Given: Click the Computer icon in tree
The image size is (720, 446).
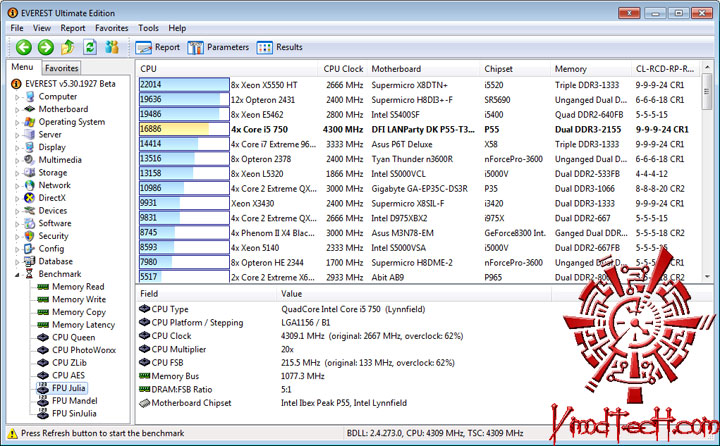Looking at the screenshot, I should pos(30,96).
